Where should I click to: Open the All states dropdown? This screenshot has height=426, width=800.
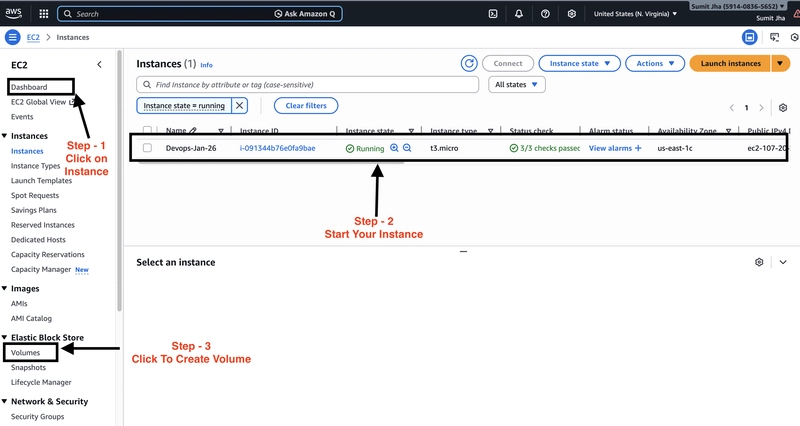517,85
